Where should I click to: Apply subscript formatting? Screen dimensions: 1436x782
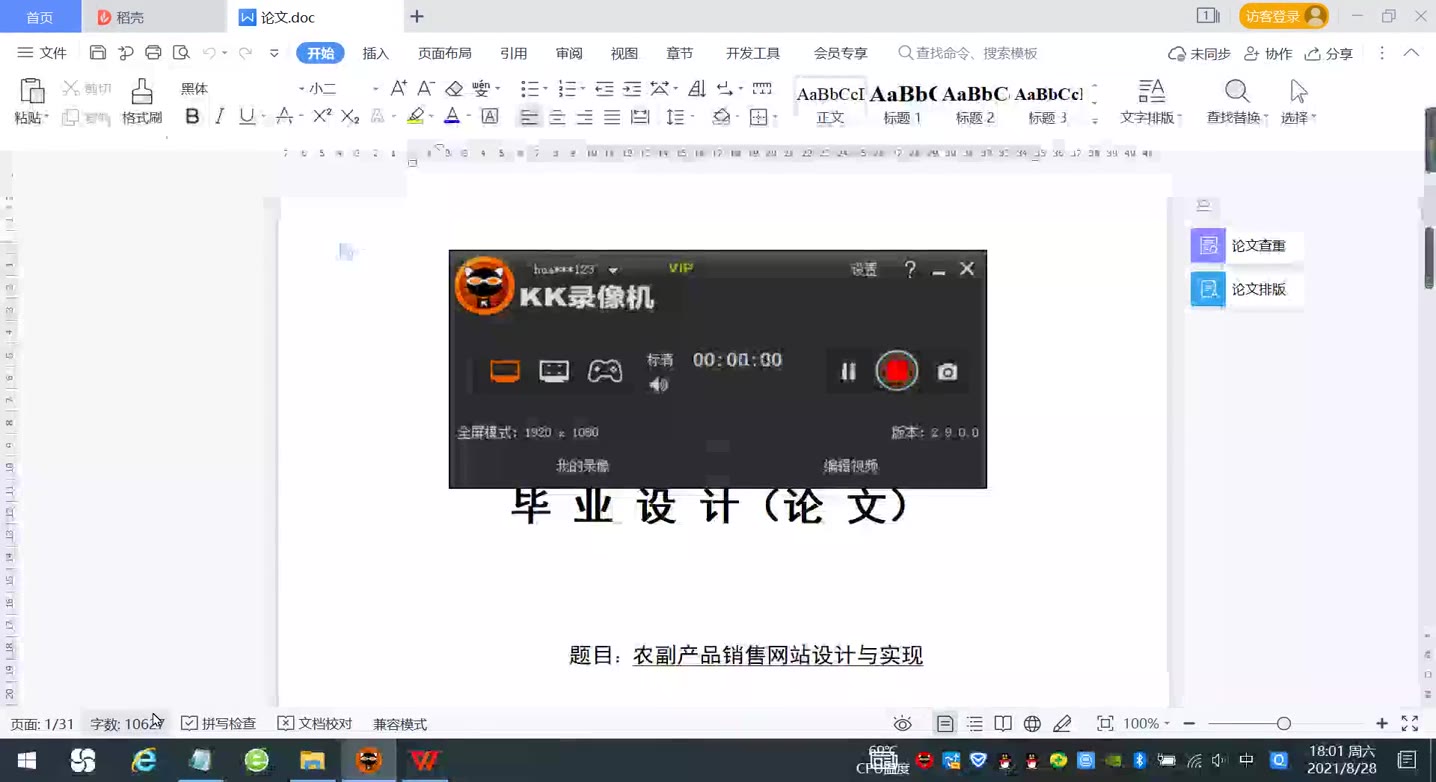350,117
